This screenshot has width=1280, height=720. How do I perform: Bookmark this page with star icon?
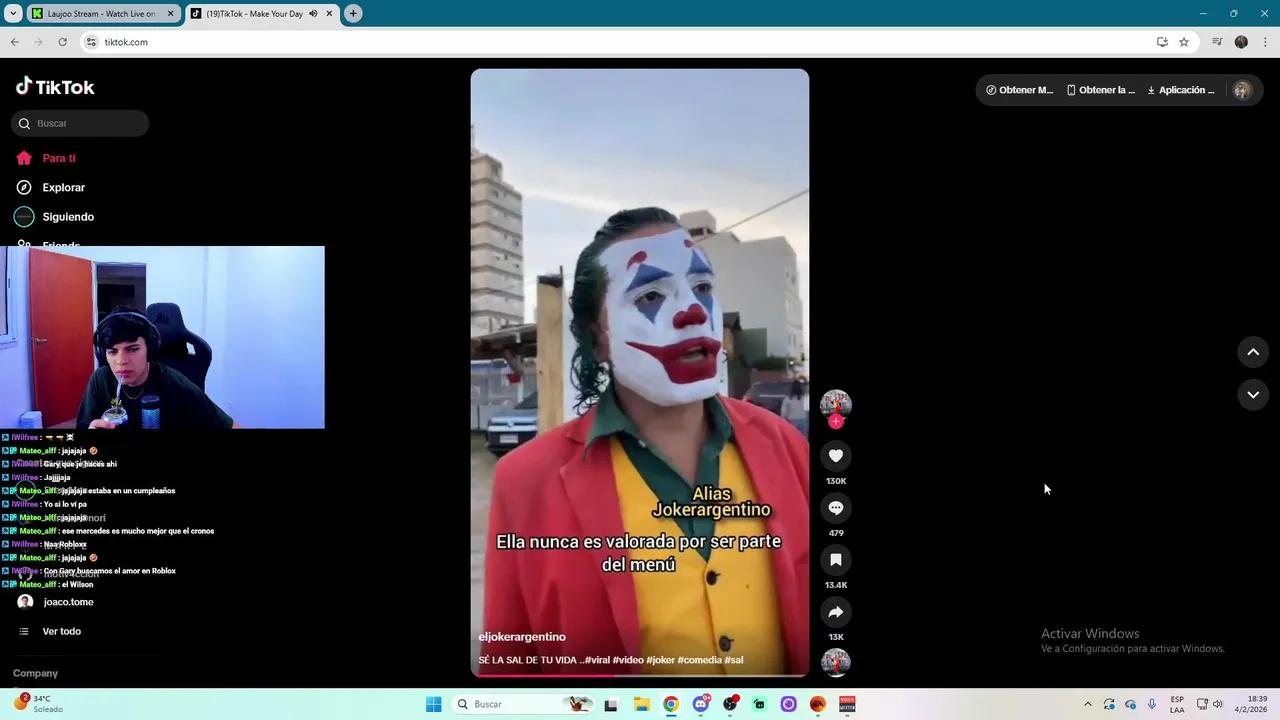1184,42
